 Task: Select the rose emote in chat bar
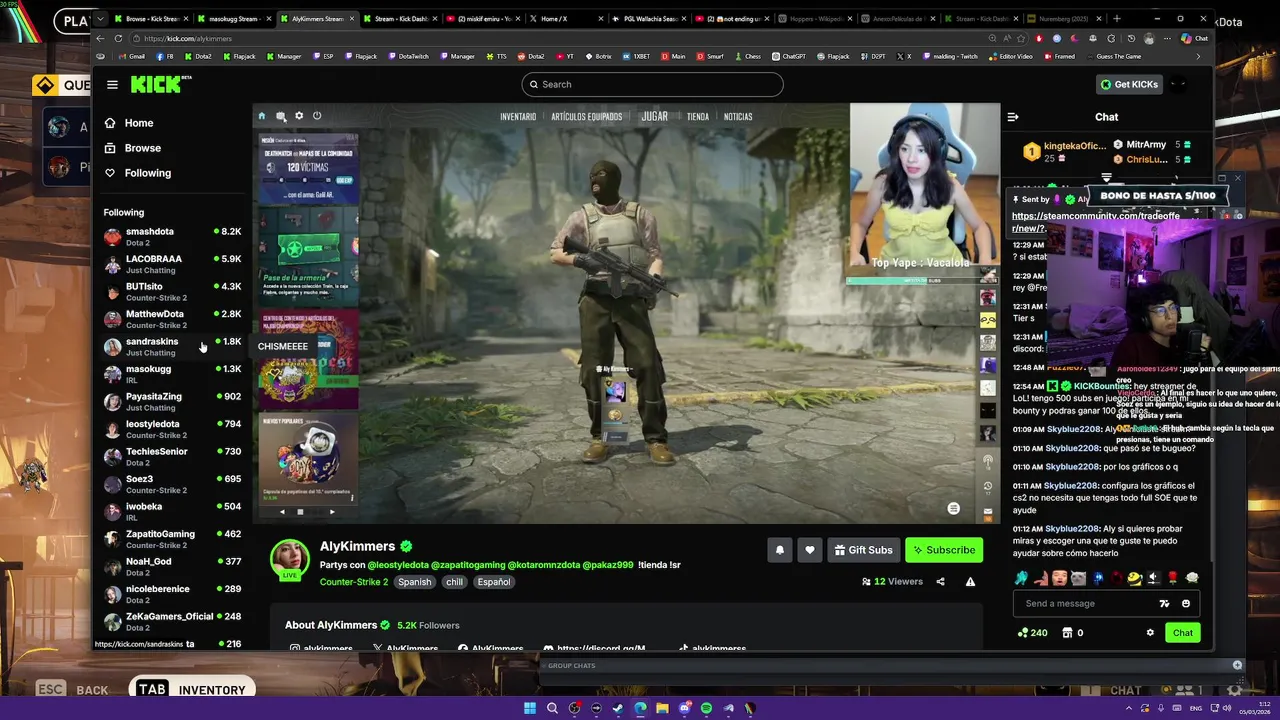click(1173, 578)
